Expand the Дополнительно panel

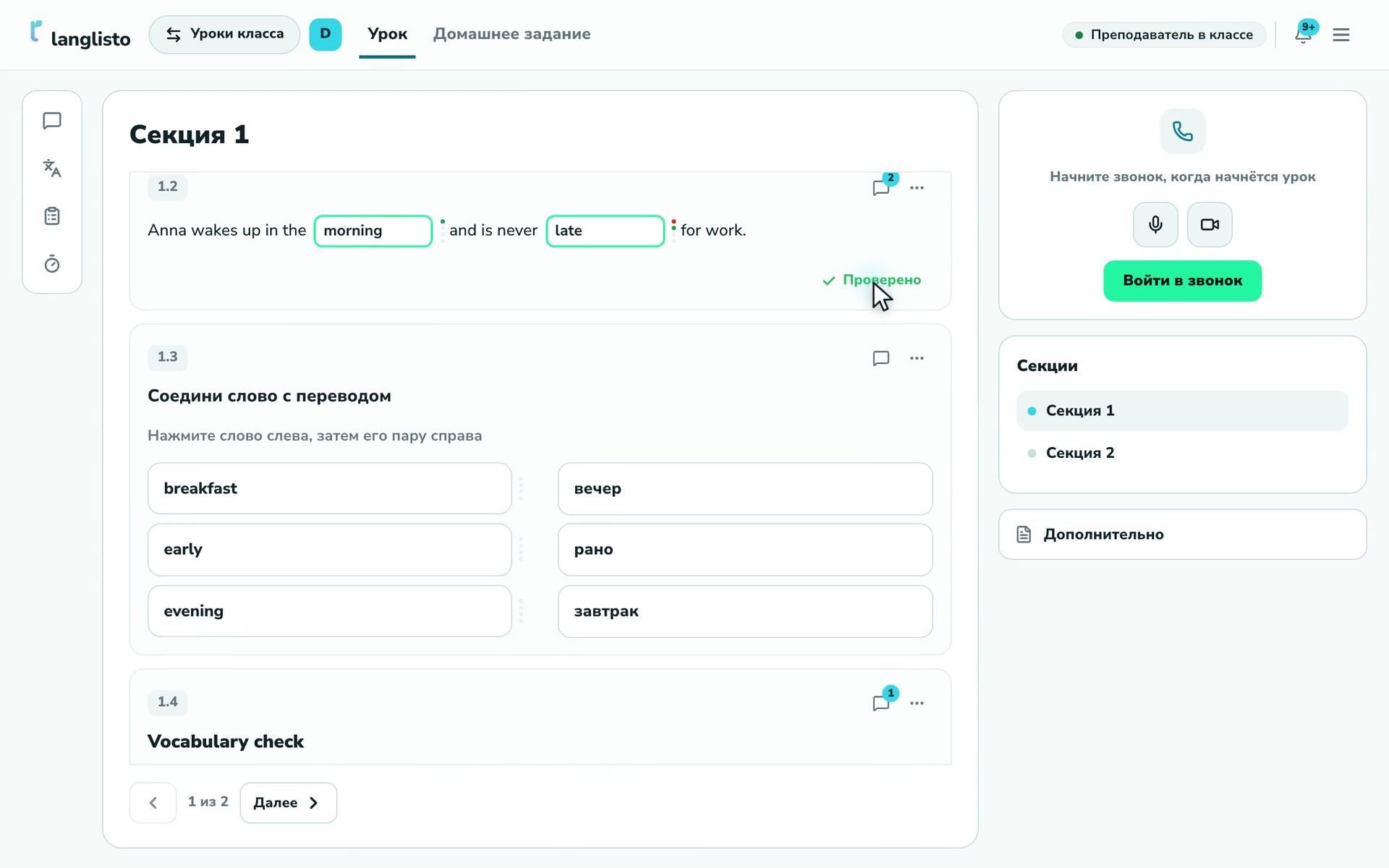(1182, 535)
